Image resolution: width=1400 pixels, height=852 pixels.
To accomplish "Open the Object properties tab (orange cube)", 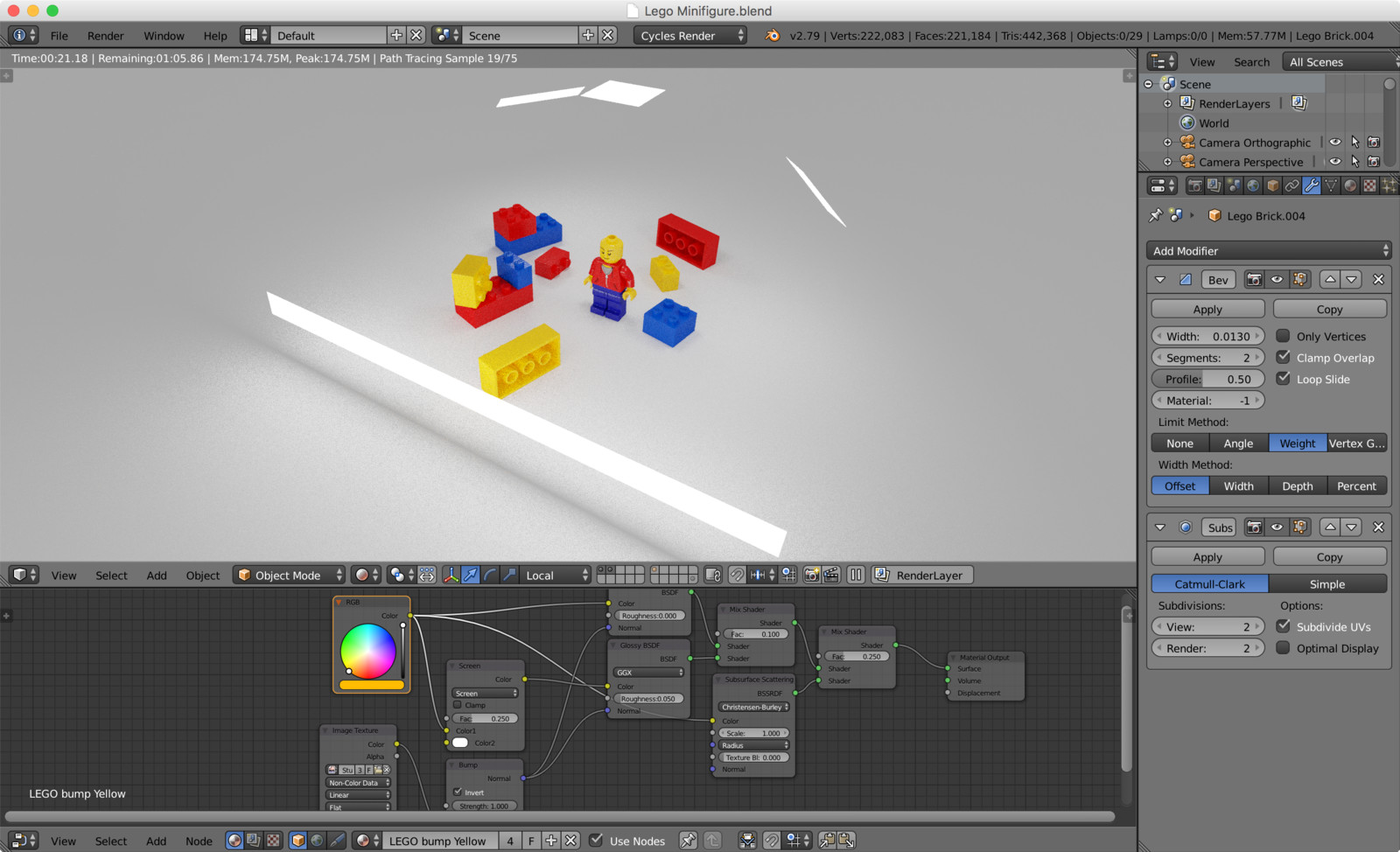I will (x=1272, y=185).
